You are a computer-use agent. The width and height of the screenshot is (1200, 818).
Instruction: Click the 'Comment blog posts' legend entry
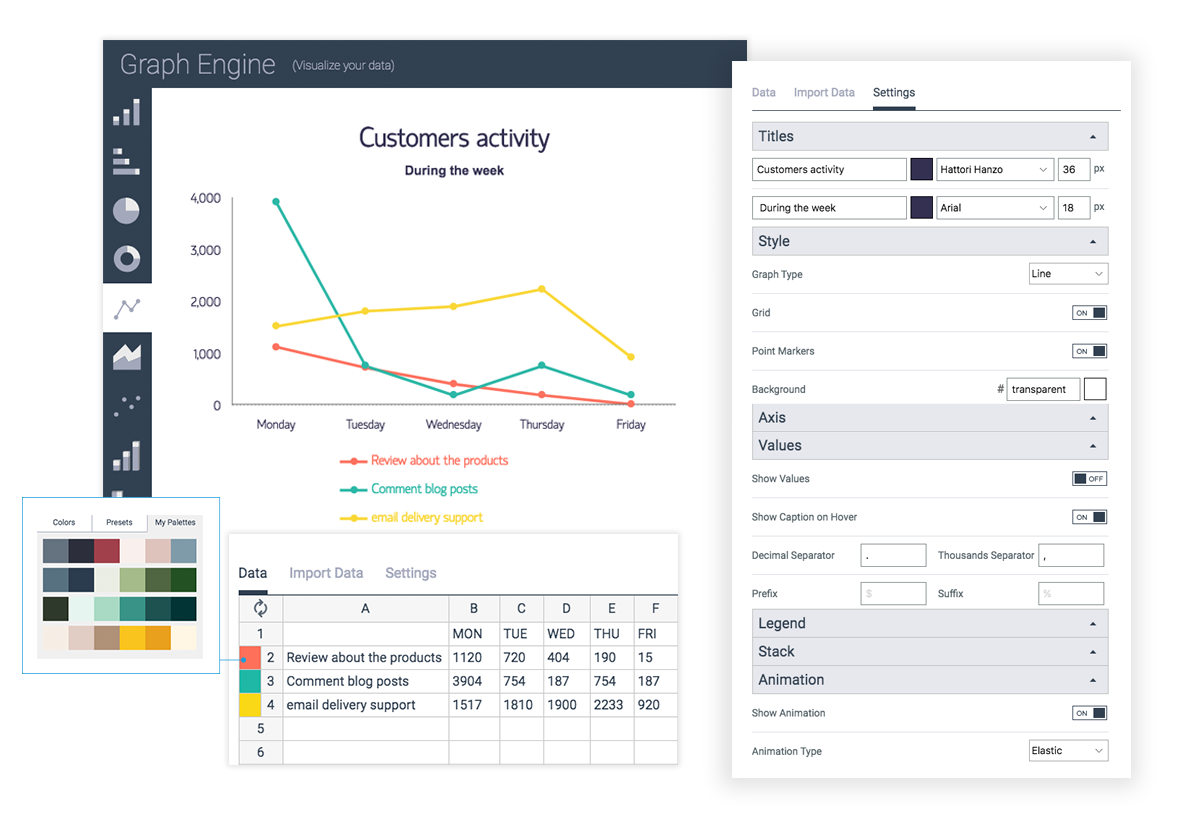click(x=424, y=489)
